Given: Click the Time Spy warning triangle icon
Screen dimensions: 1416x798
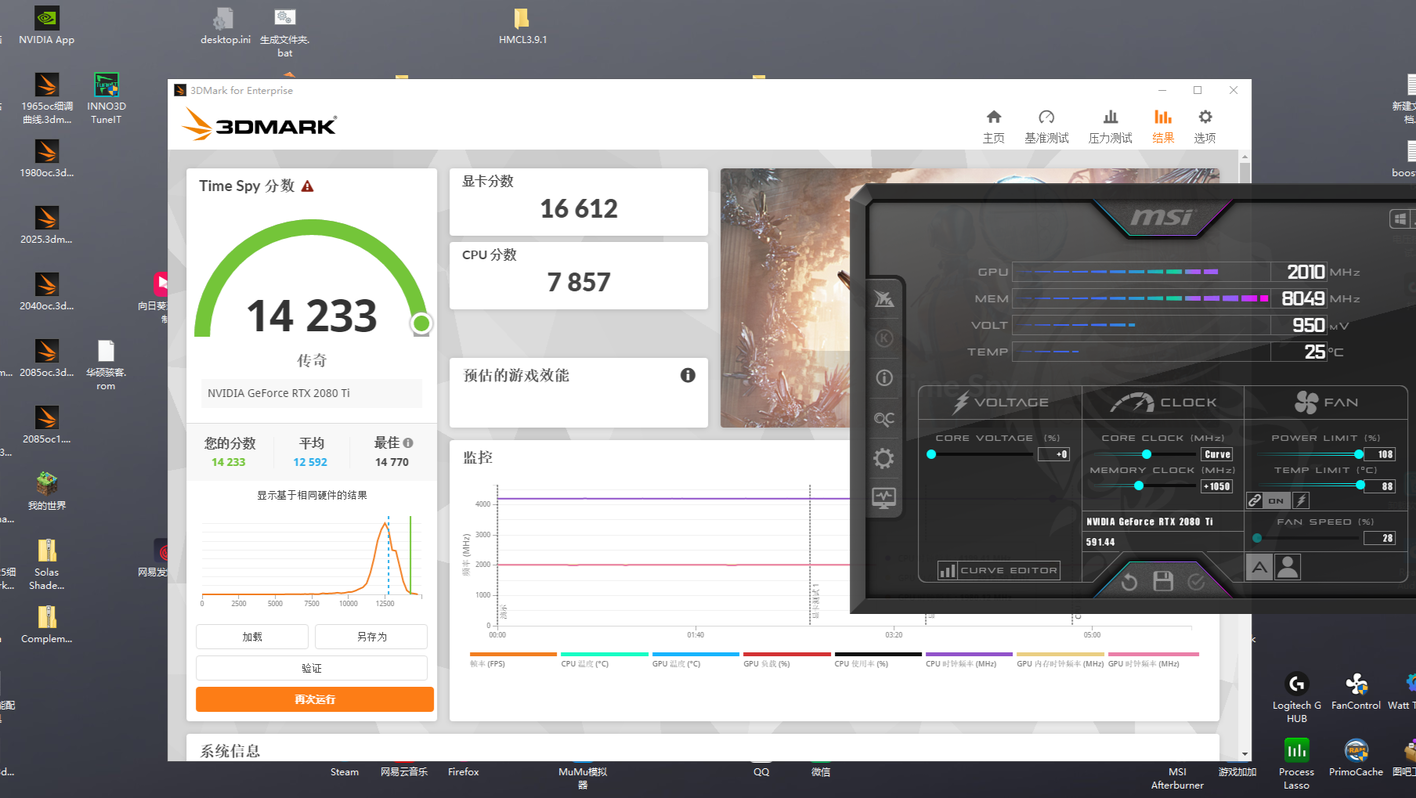Looking at the screenshot, I should (307, 186).
